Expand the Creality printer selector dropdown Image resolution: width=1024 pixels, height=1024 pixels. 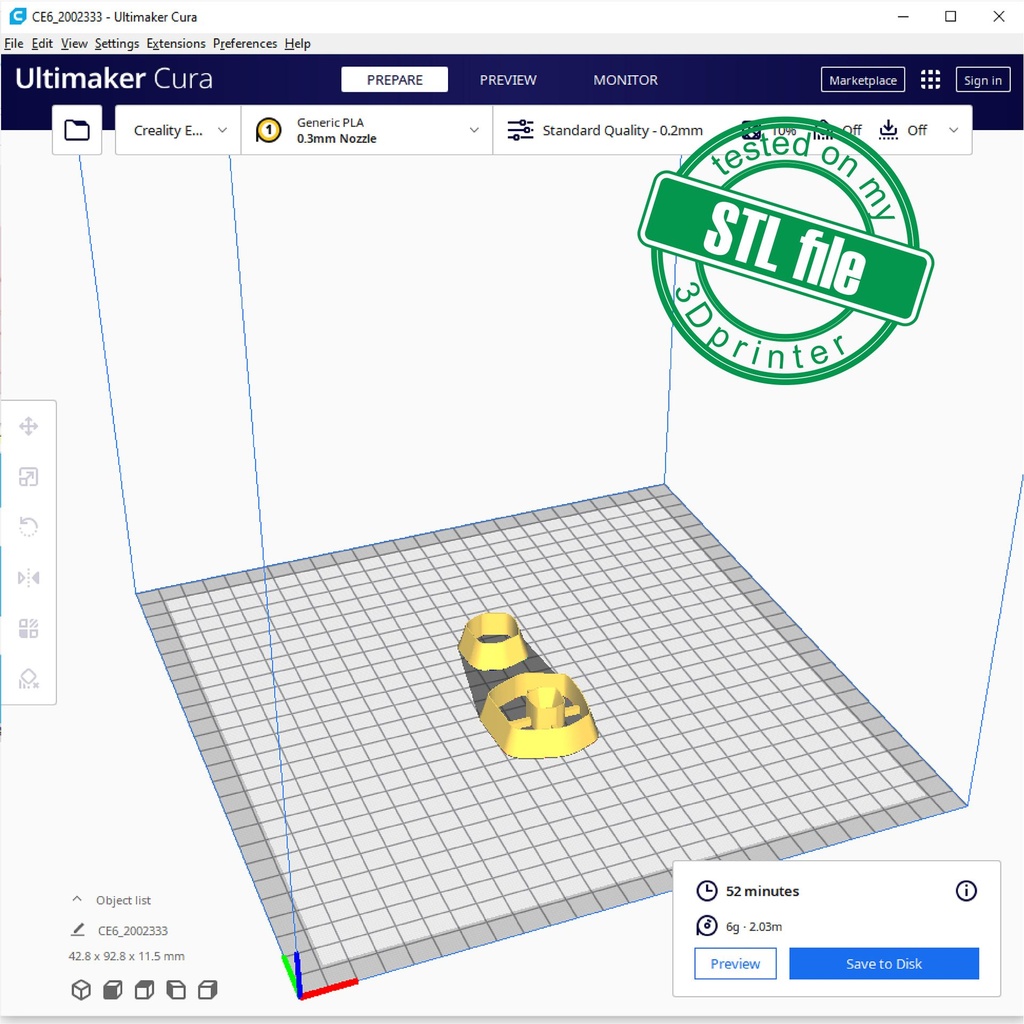[179, 130]
